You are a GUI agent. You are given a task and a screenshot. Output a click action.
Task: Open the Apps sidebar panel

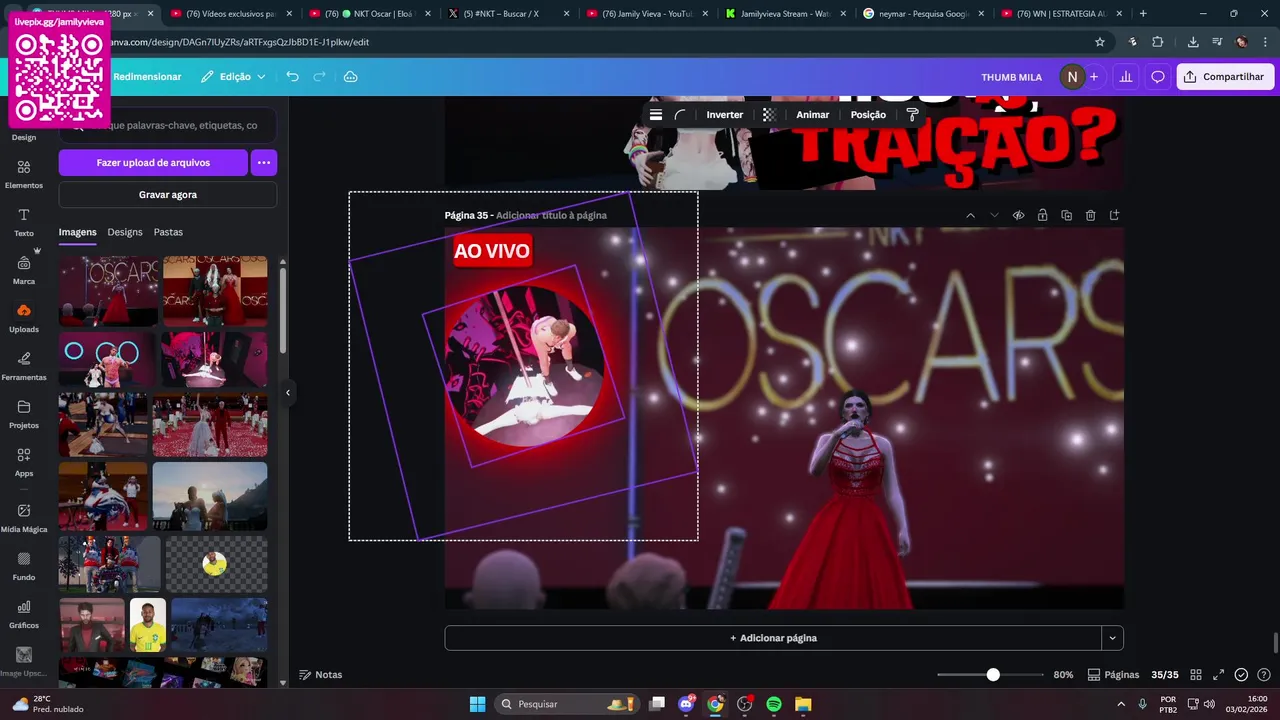(24, 462)
